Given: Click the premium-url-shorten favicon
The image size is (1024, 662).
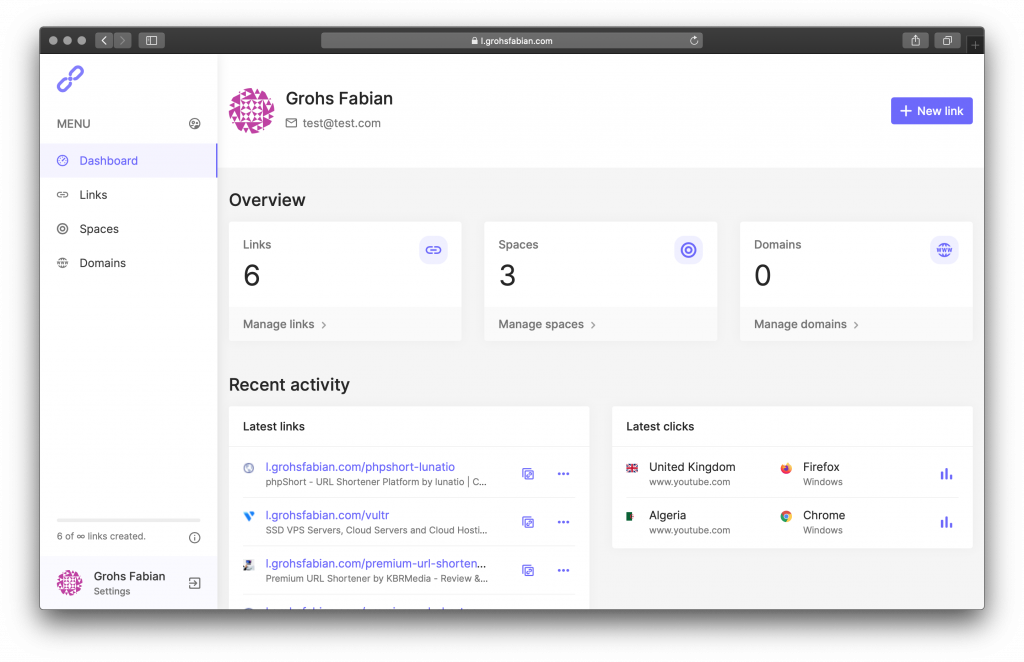Looking at the screenshot, I should click(x=249, y=564).
